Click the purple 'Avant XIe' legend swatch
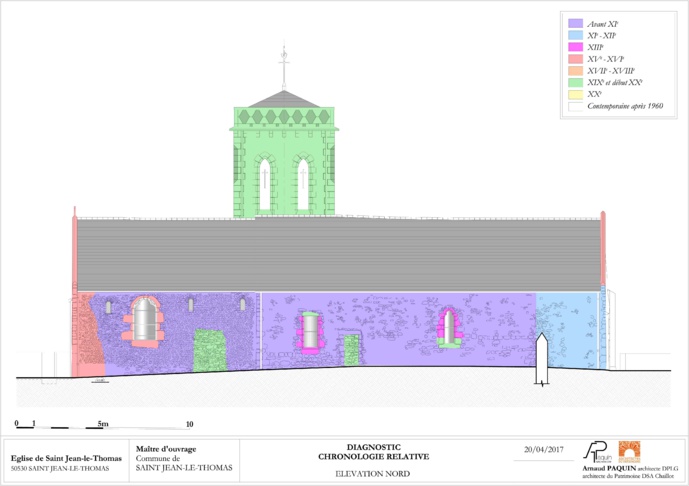The height and width of the screenshot is (486, 689). coord(575,22)
